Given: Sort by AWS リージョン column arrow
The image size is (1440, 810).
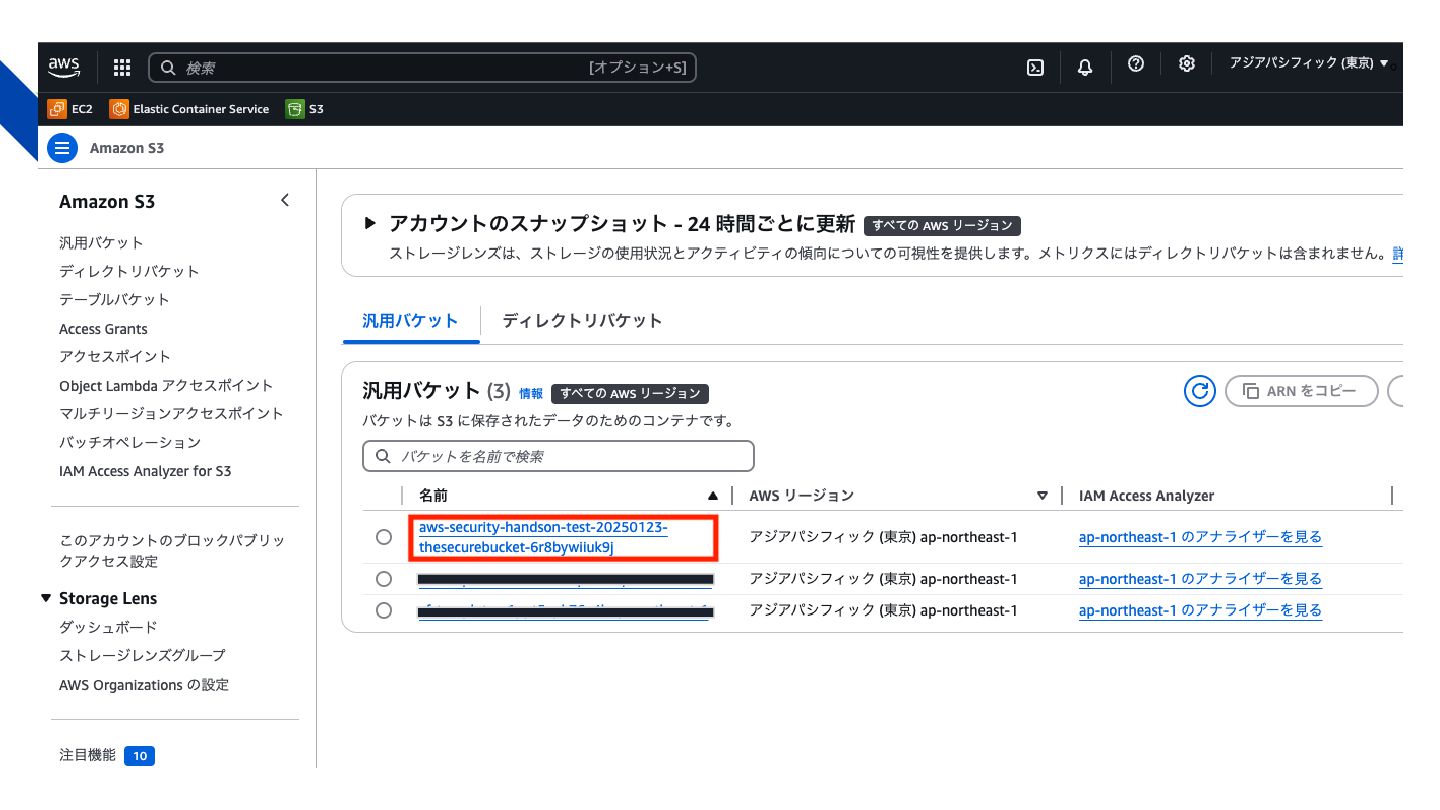Looking at the screenshot, I should (1042, 495).
